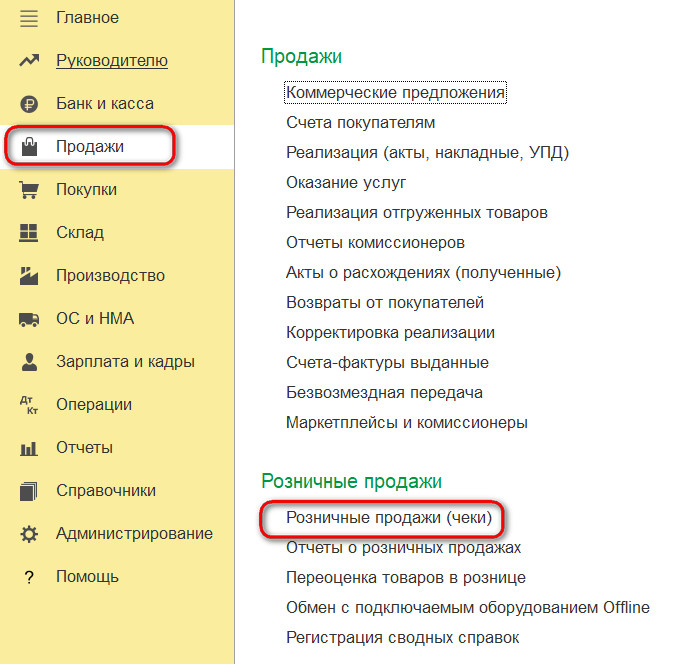Image resolution: width=678 pixels, height=664 pixels.
Task: Open the Отчеты section
Action: [x=84, y=448]
